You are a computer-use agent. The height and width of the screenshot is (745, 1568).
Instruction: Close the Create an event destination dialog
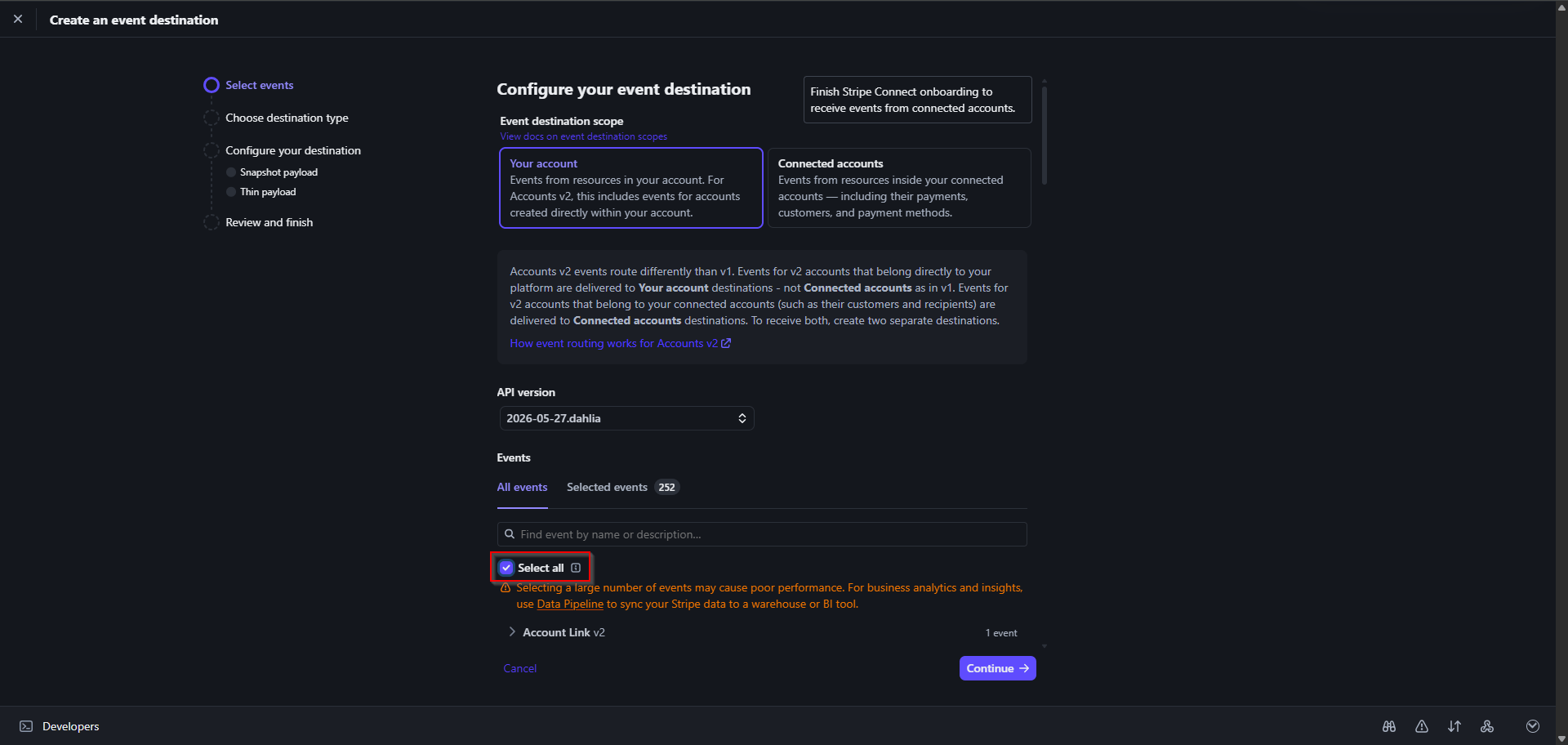(x=18, y=19)
